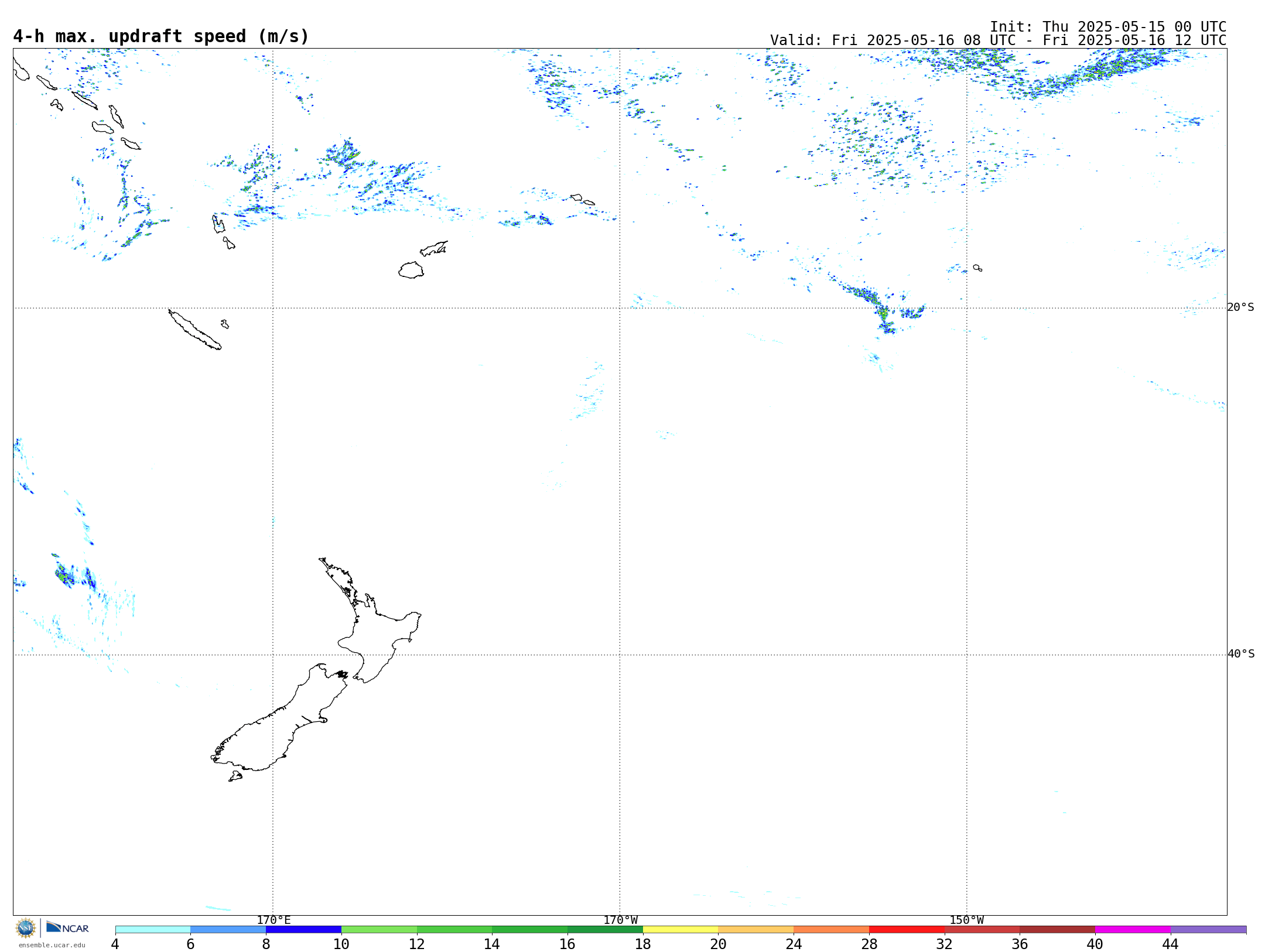Screen dimensions: 1265x952
Task: Click the 40°S latitude label
Action: click(1240, 654)
